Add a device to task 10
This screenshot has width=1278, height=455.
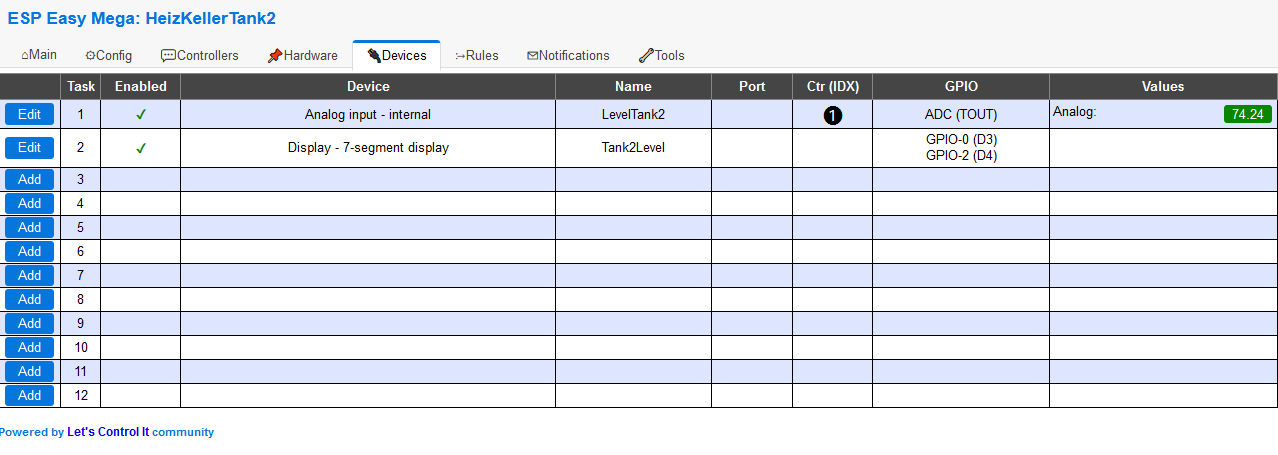click(30, 348)
